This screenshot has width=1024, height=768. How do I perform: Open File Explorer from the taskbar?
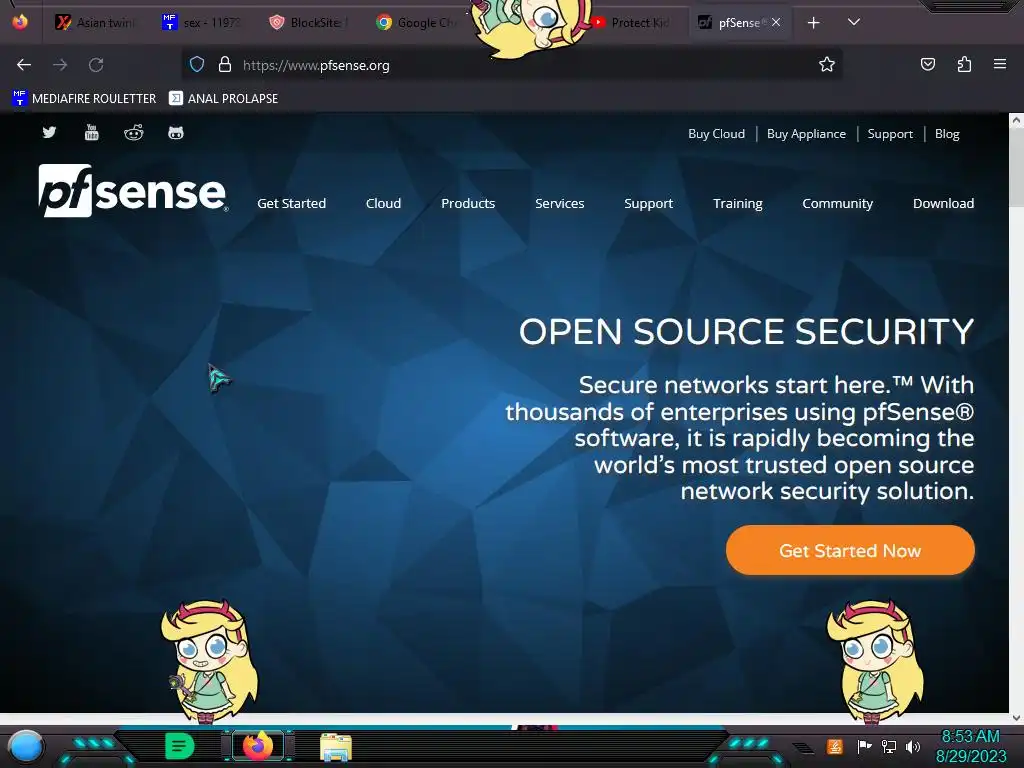click(336, 747)
